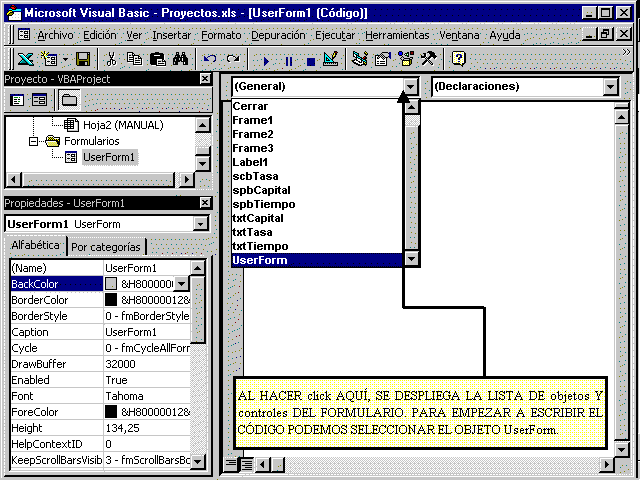
Task: Open the Herramientas menu
Action: (x=397, y=36)
